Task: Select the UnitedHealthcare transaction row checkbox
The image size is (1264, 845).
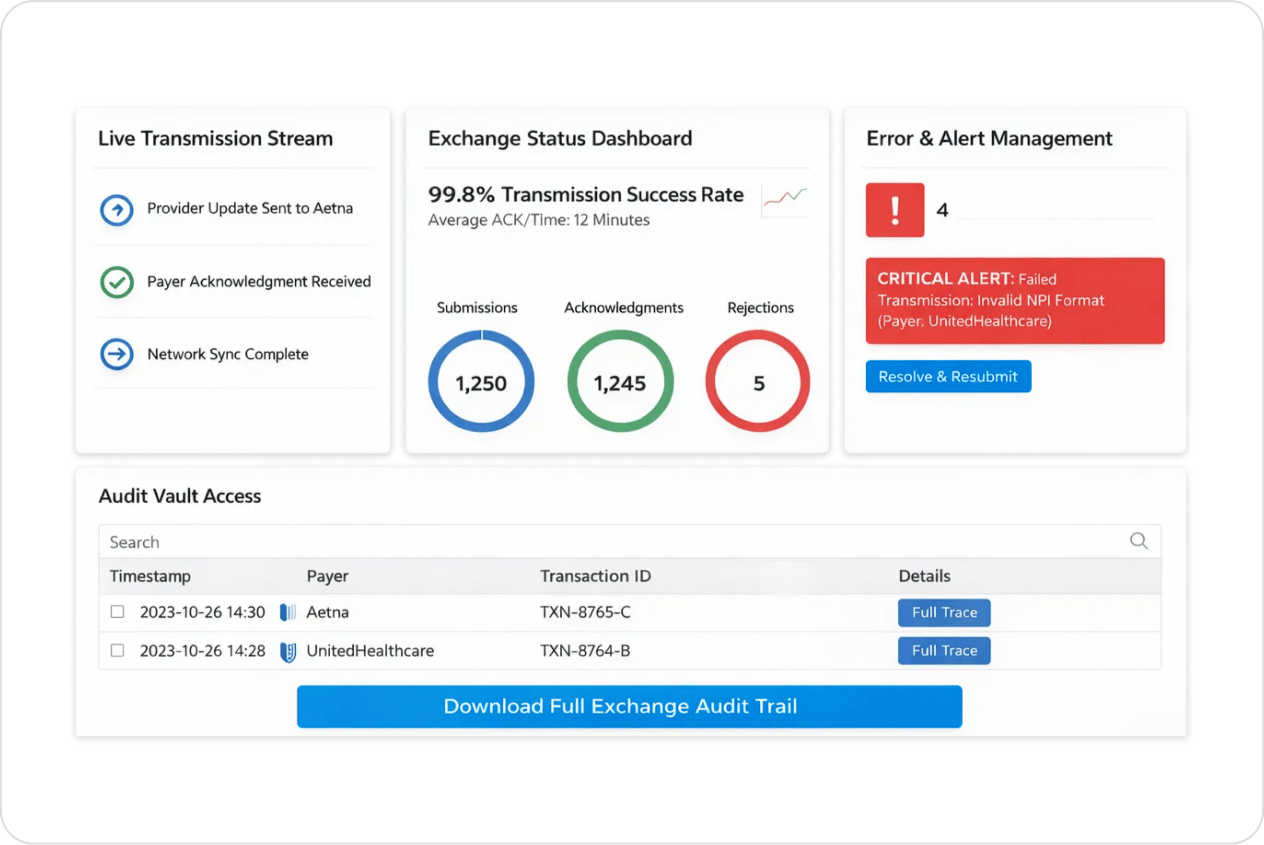Action: (117, 651)
